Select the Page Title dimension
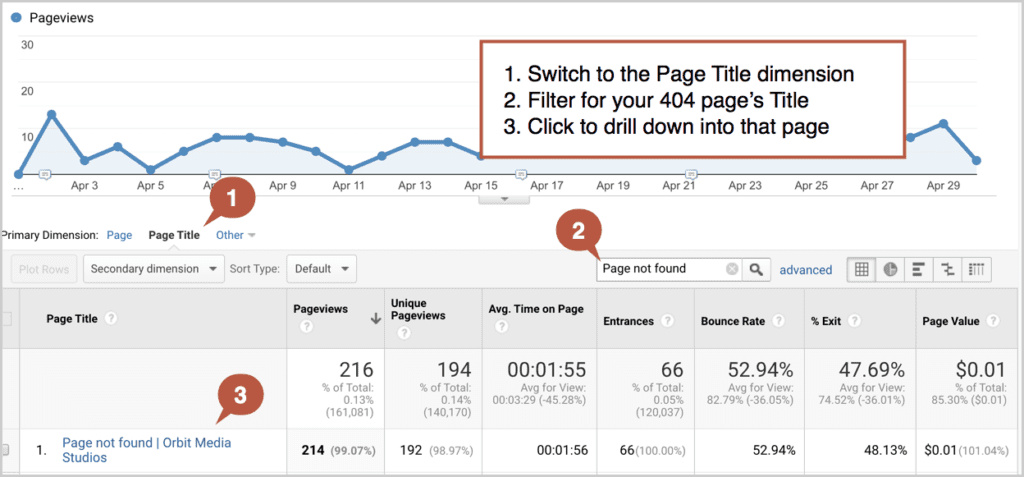Screen dimensions: 1024x477 tap(174, 235)
